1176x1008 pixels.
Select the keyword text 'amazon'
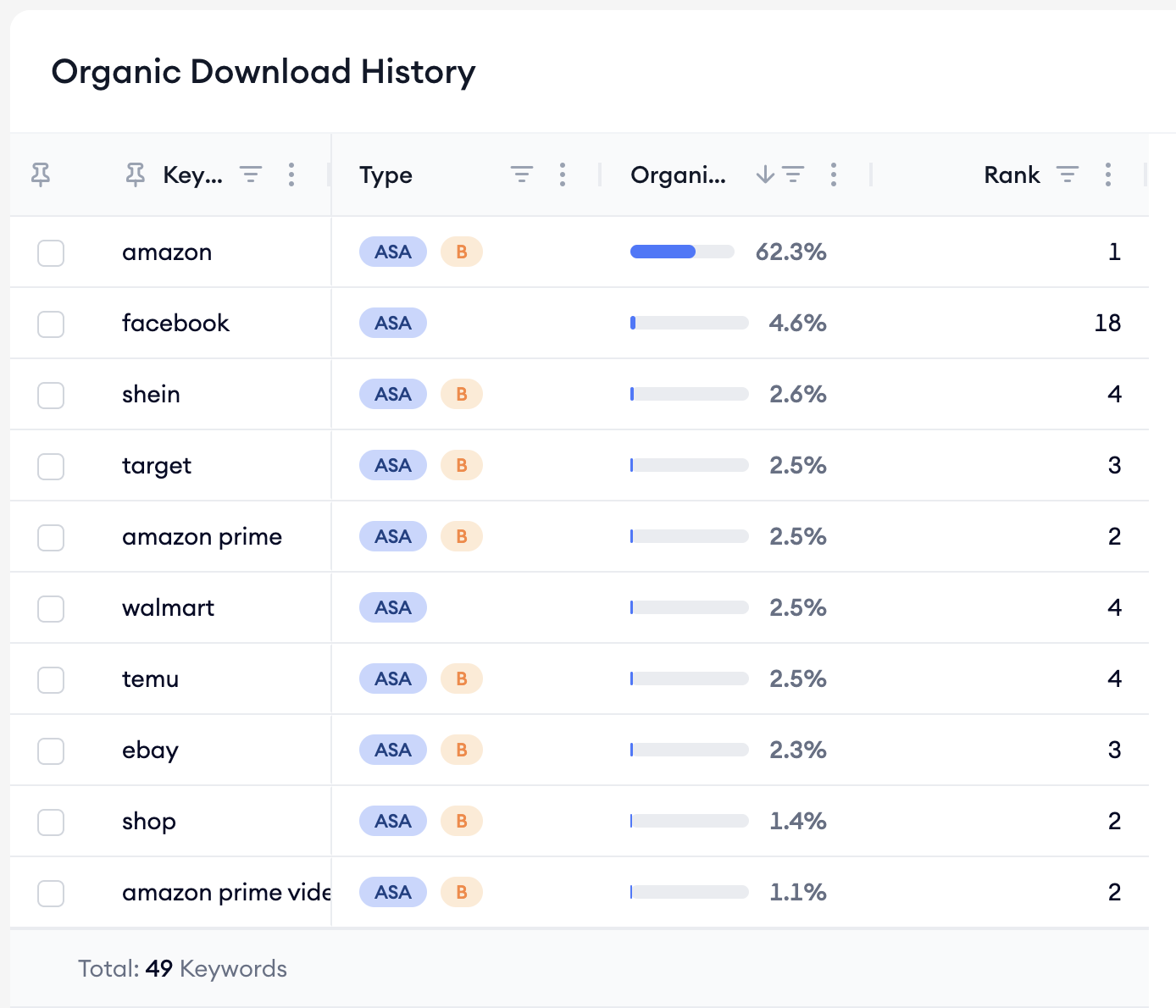(x=167, y=252)
